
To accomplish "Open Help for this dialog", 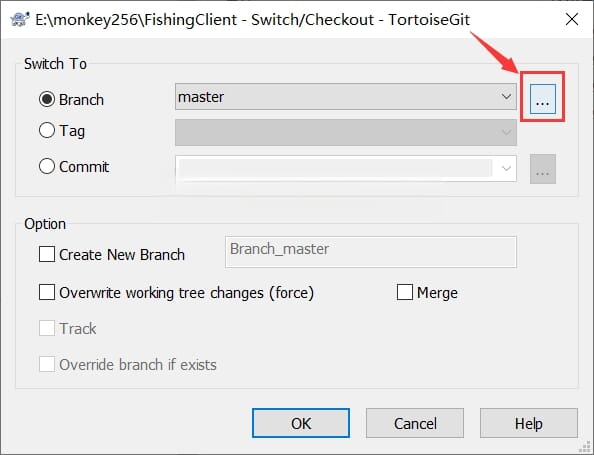I will click(529, 423).
